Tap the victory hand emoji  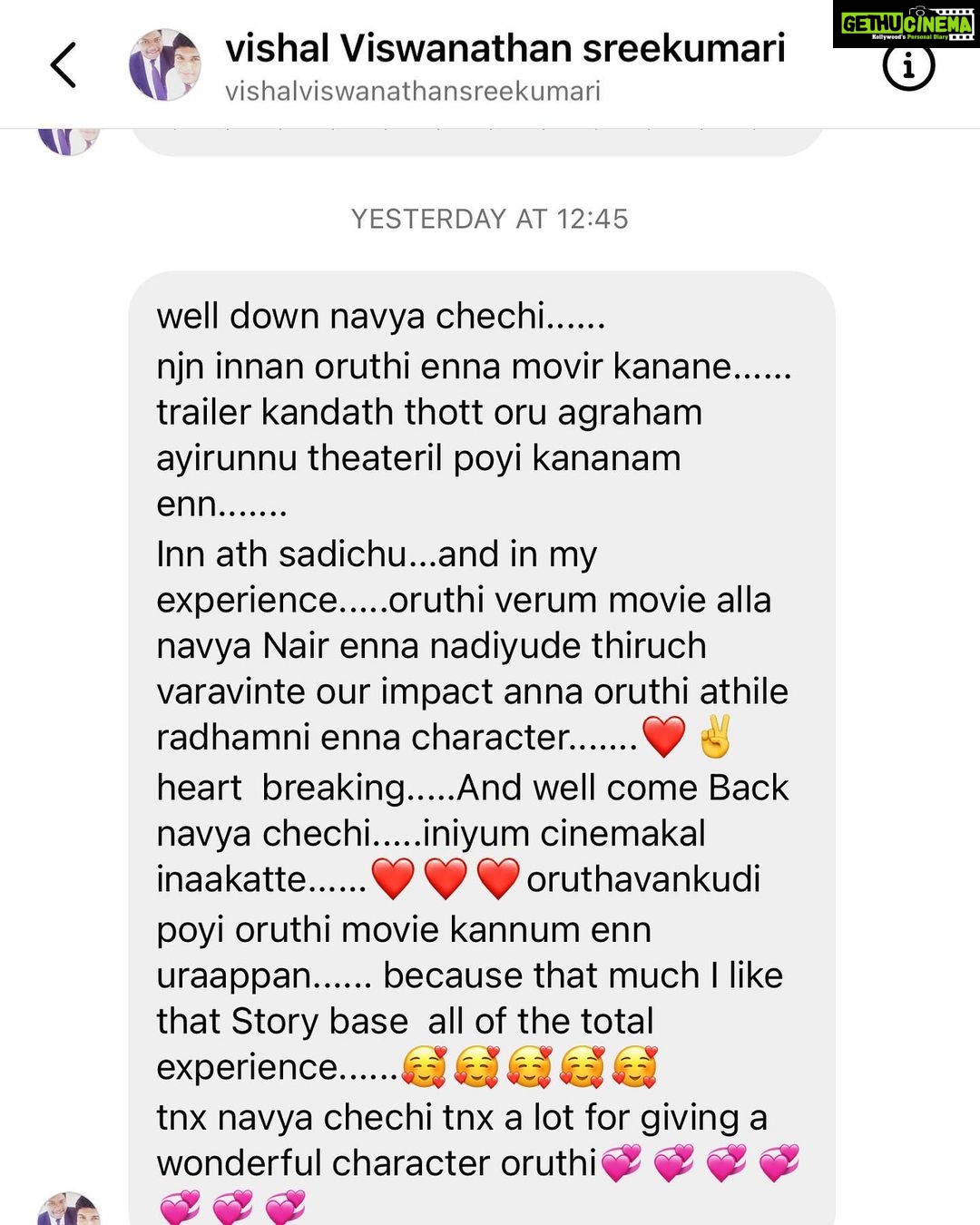coord(715,737)
